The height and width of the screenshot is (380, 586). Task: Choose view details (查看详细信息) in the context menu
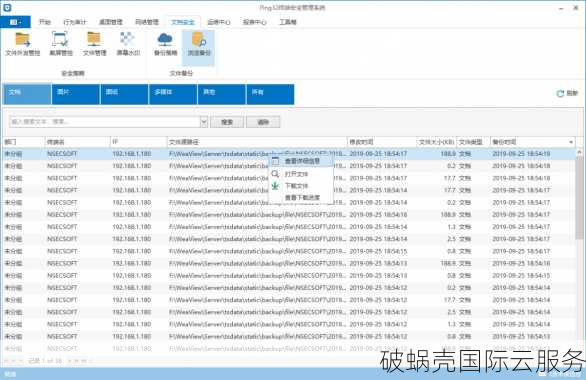[302, 161]
